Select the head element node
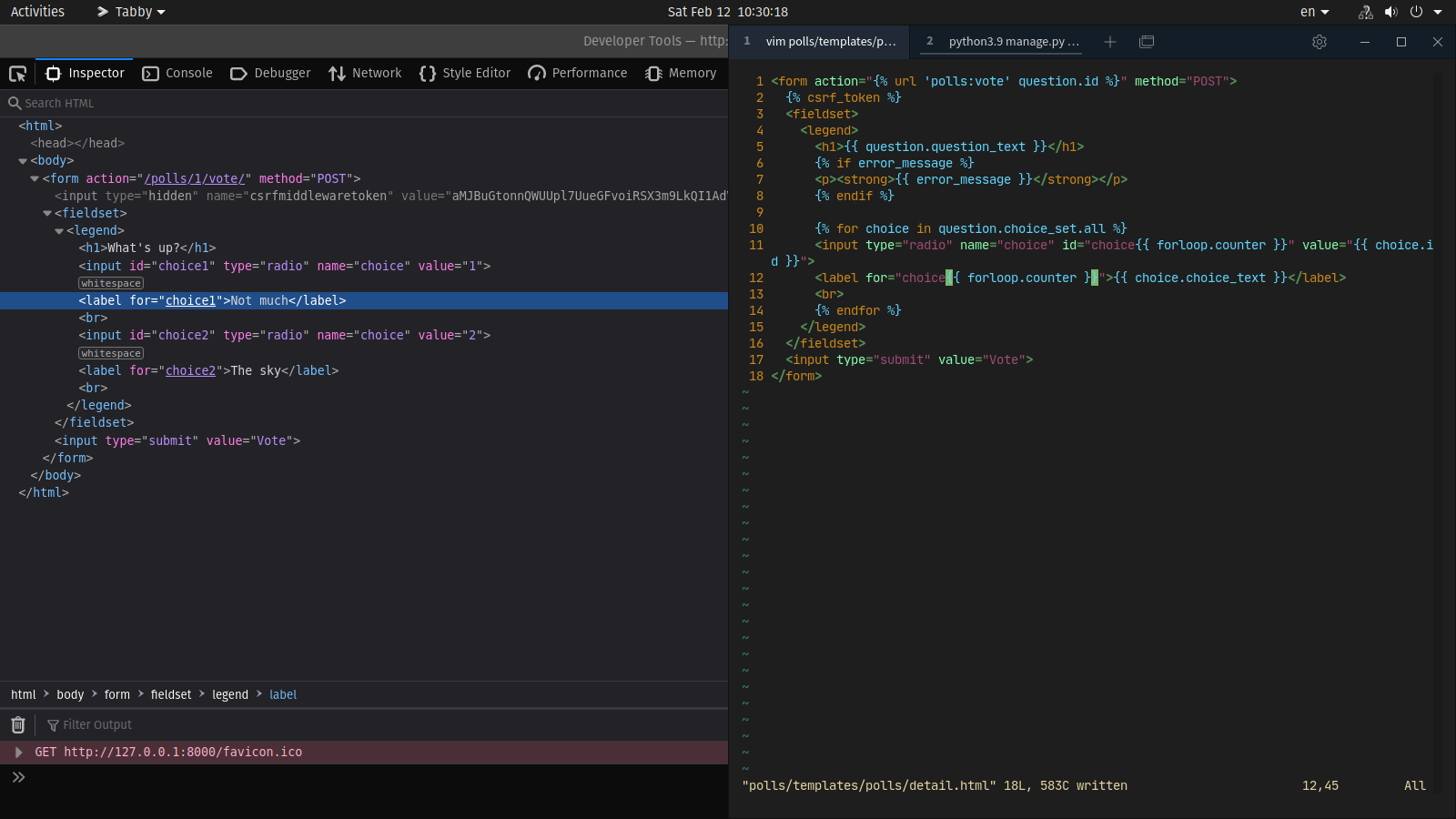The width and height of the screenshot is (1456, 819). (x=77, y=143)
